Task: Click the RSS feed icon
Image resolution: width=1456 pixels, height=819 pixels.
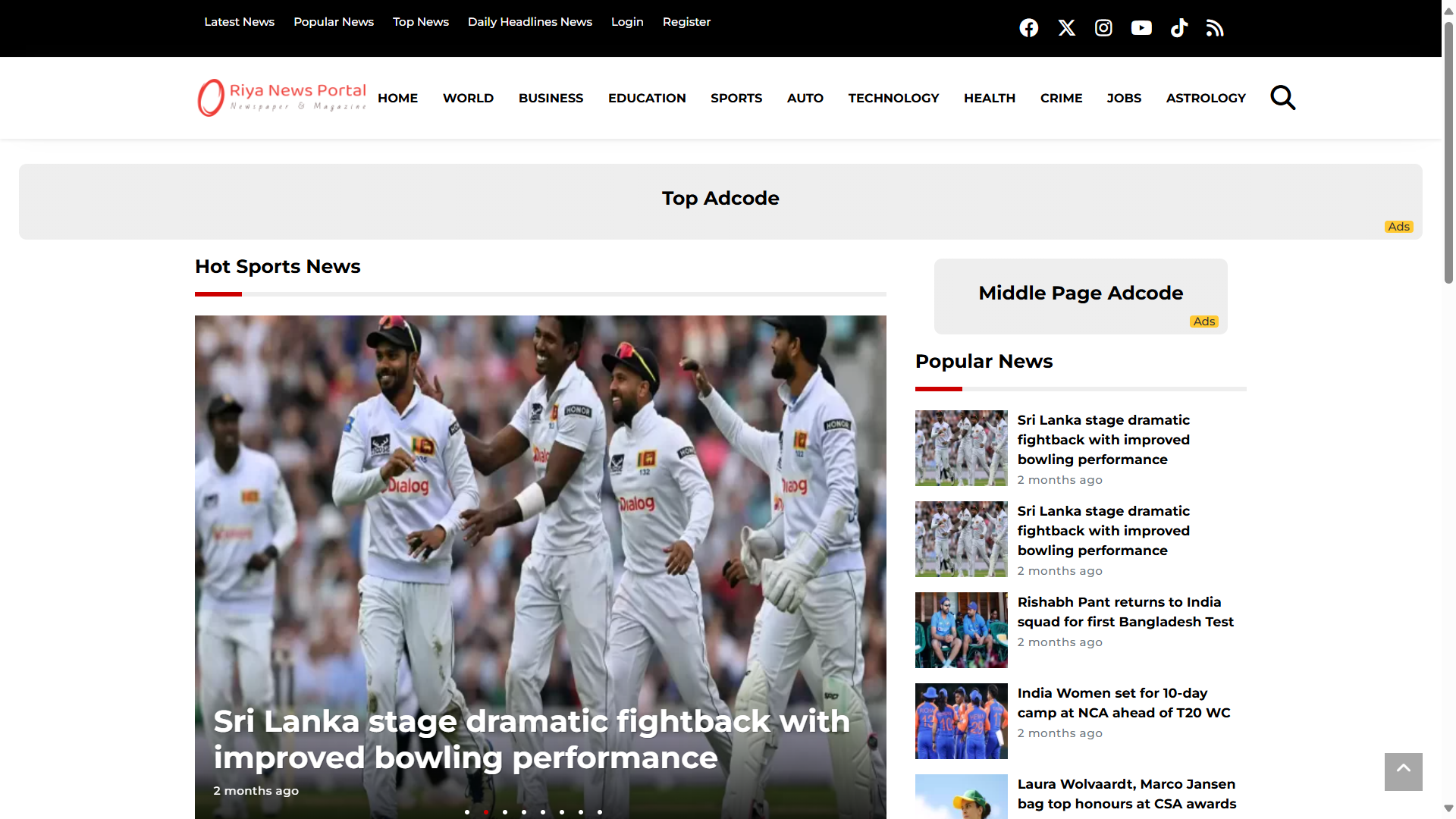Action: 1215,28
